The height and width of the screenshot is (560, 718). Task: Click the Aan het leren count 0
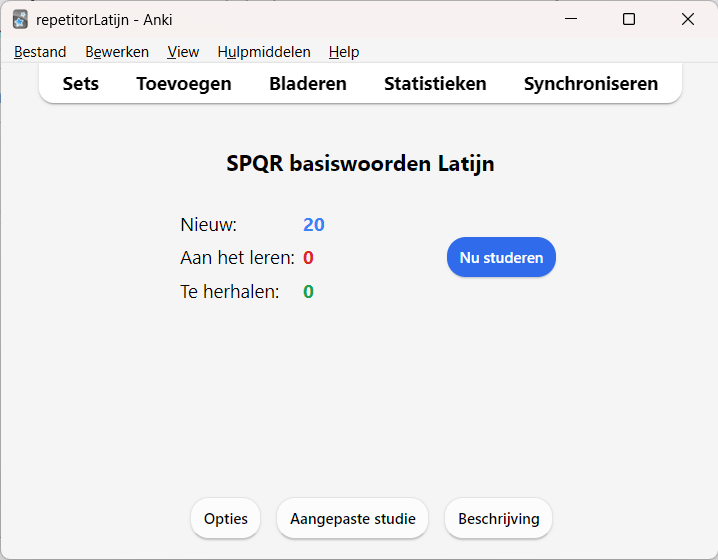pos(308,258)
